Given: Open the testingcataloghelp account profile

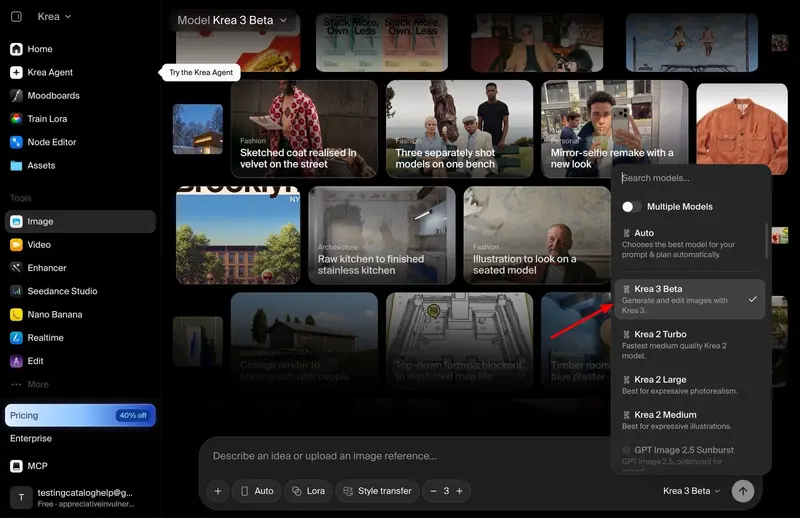Looking at the screenshot, I should pyautogui.click(x=80, y=498).
